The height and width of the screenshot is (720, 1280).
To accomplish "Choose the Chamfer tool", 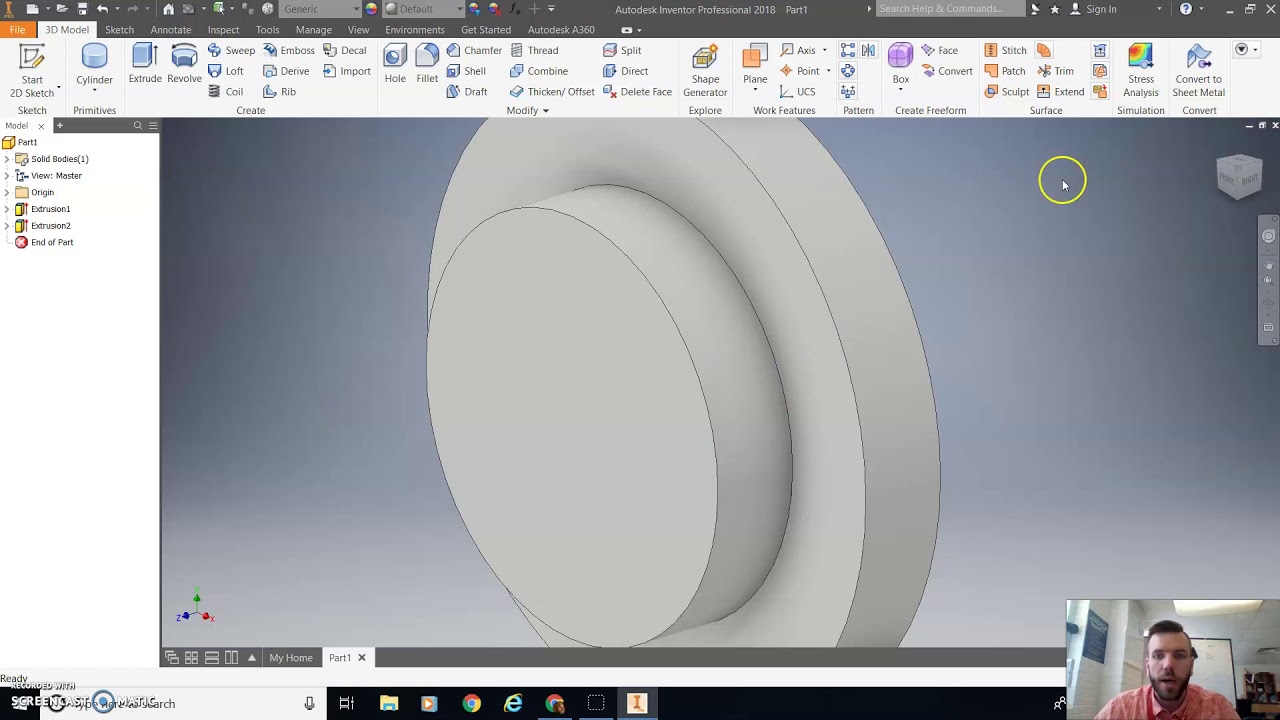I will coord(474,50).
